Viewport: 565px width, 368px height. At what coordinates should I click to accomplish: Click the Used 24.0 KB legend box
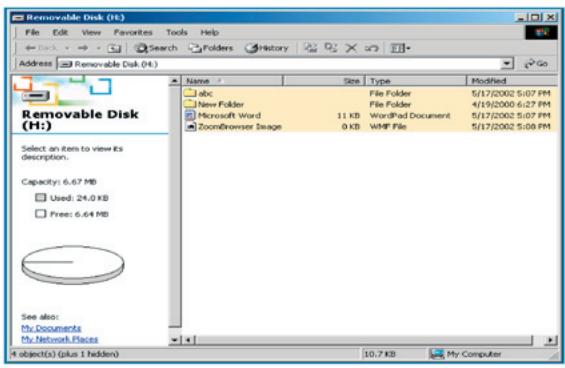(40, 198)
